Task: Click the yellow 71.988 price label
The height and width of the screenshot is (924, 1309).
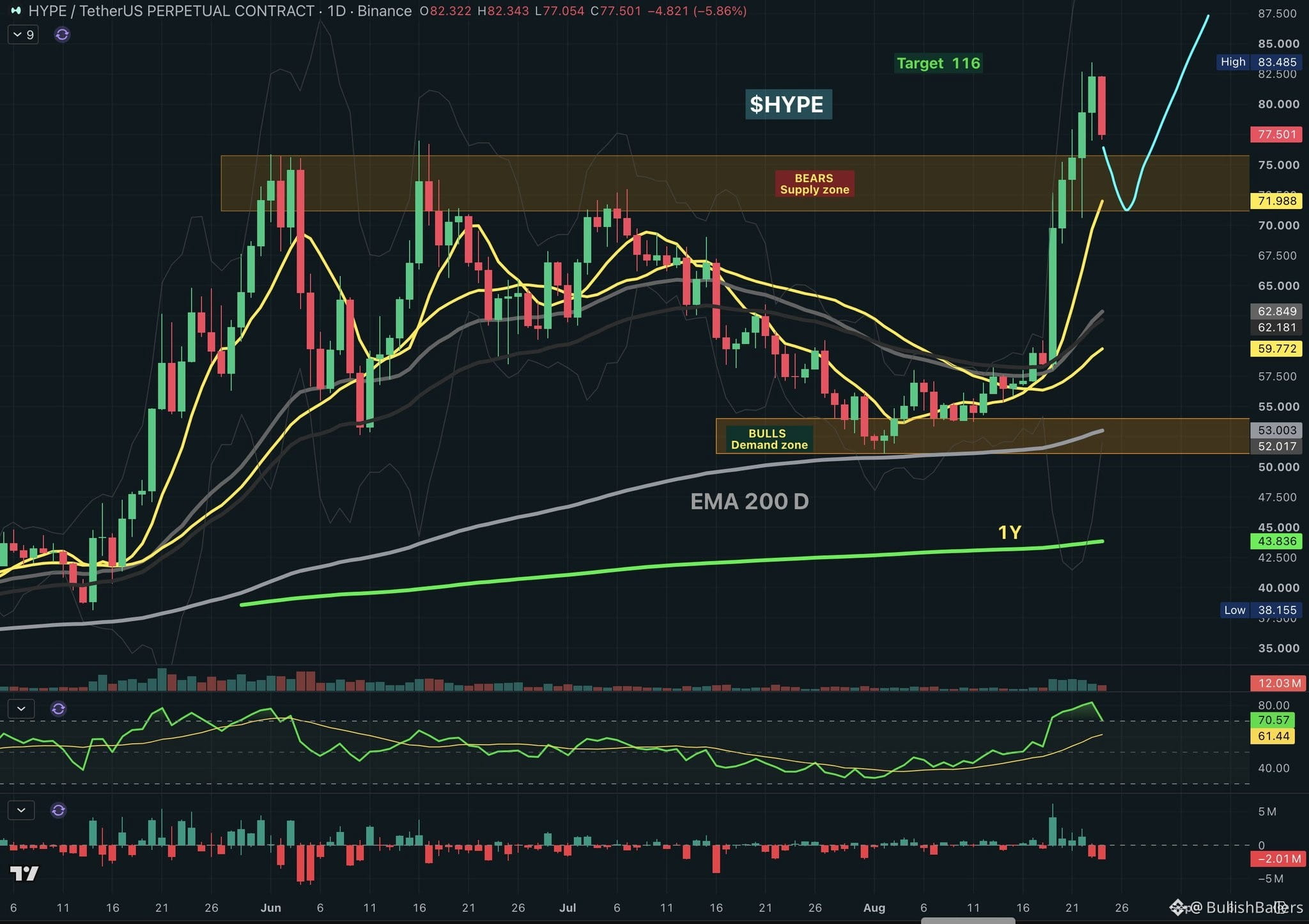Action: click(x=1277, y=201)
